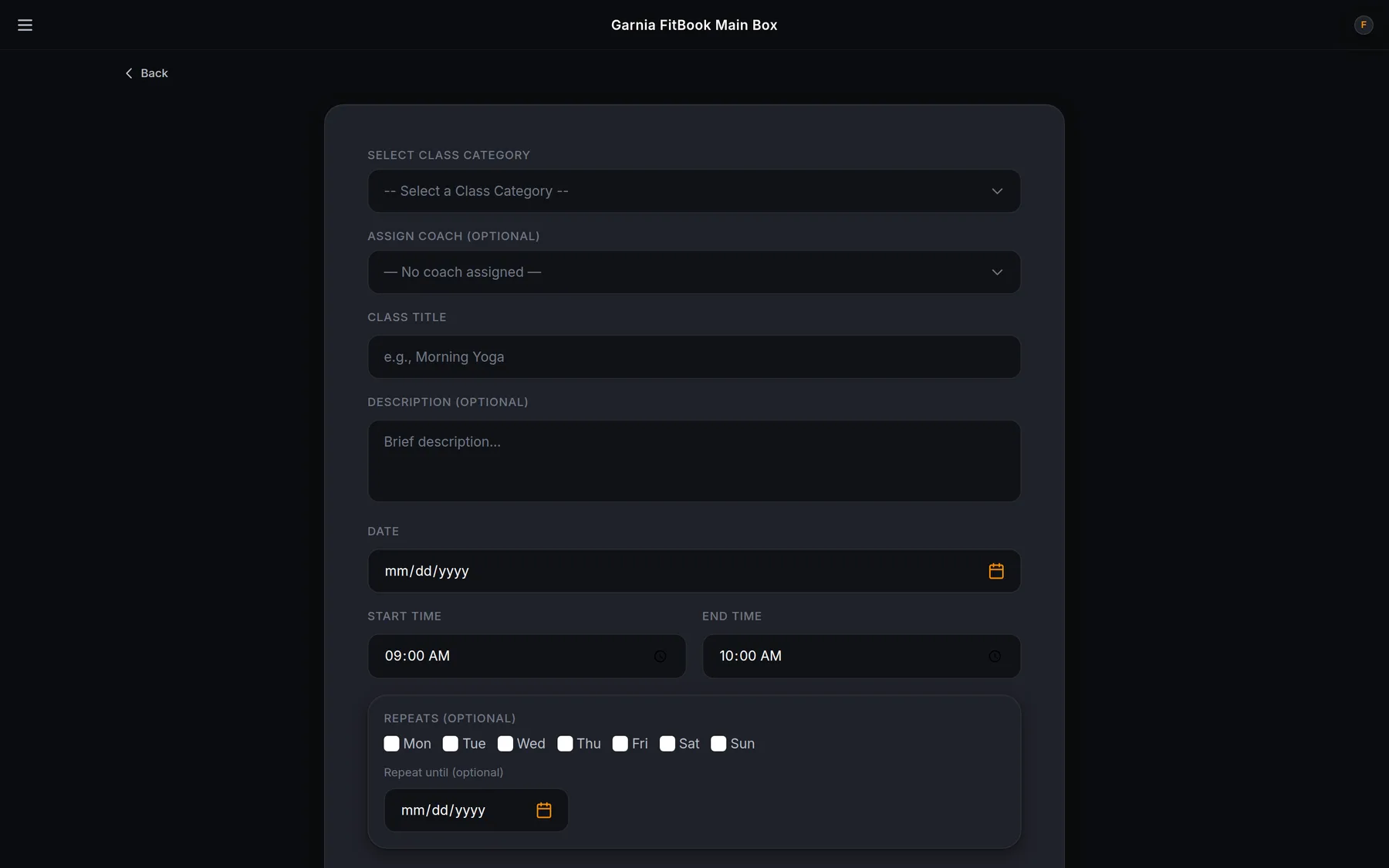Check the Thu repeat checkbox
The image size is (1389, 868).
point(565,744)
